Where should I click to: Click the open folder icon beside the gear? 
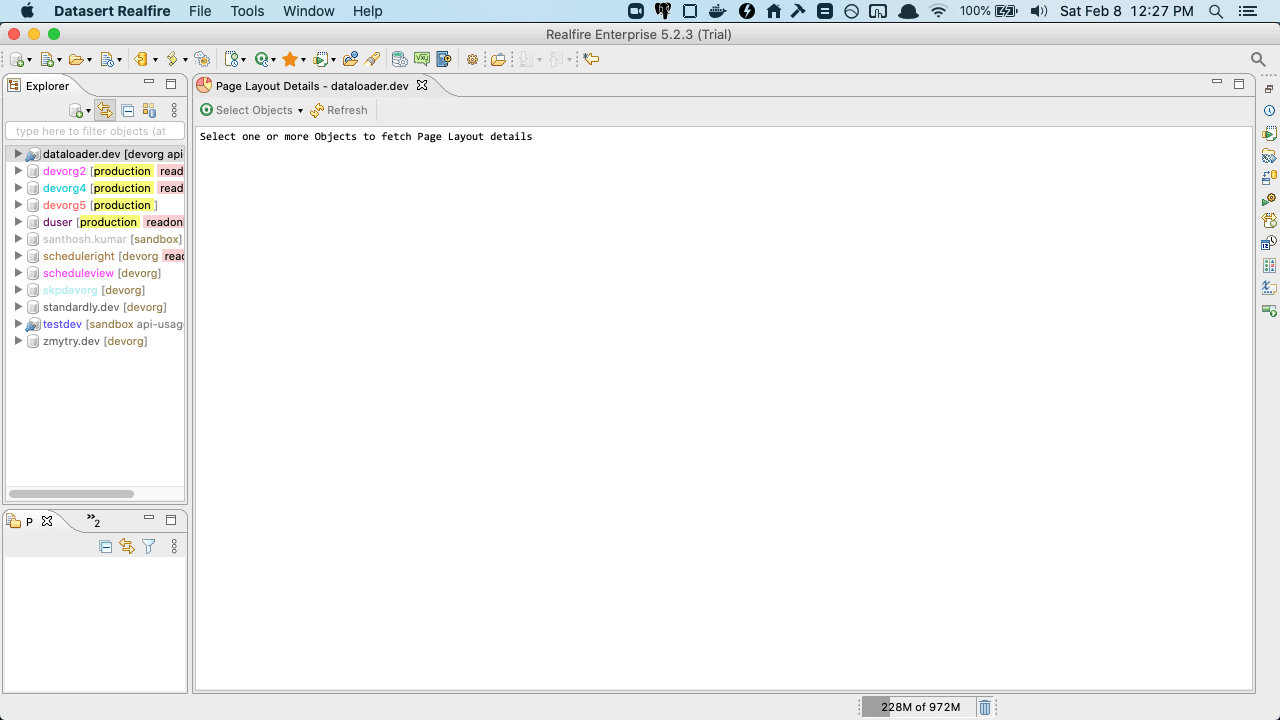pyautogui.click(x=498, y=59)
